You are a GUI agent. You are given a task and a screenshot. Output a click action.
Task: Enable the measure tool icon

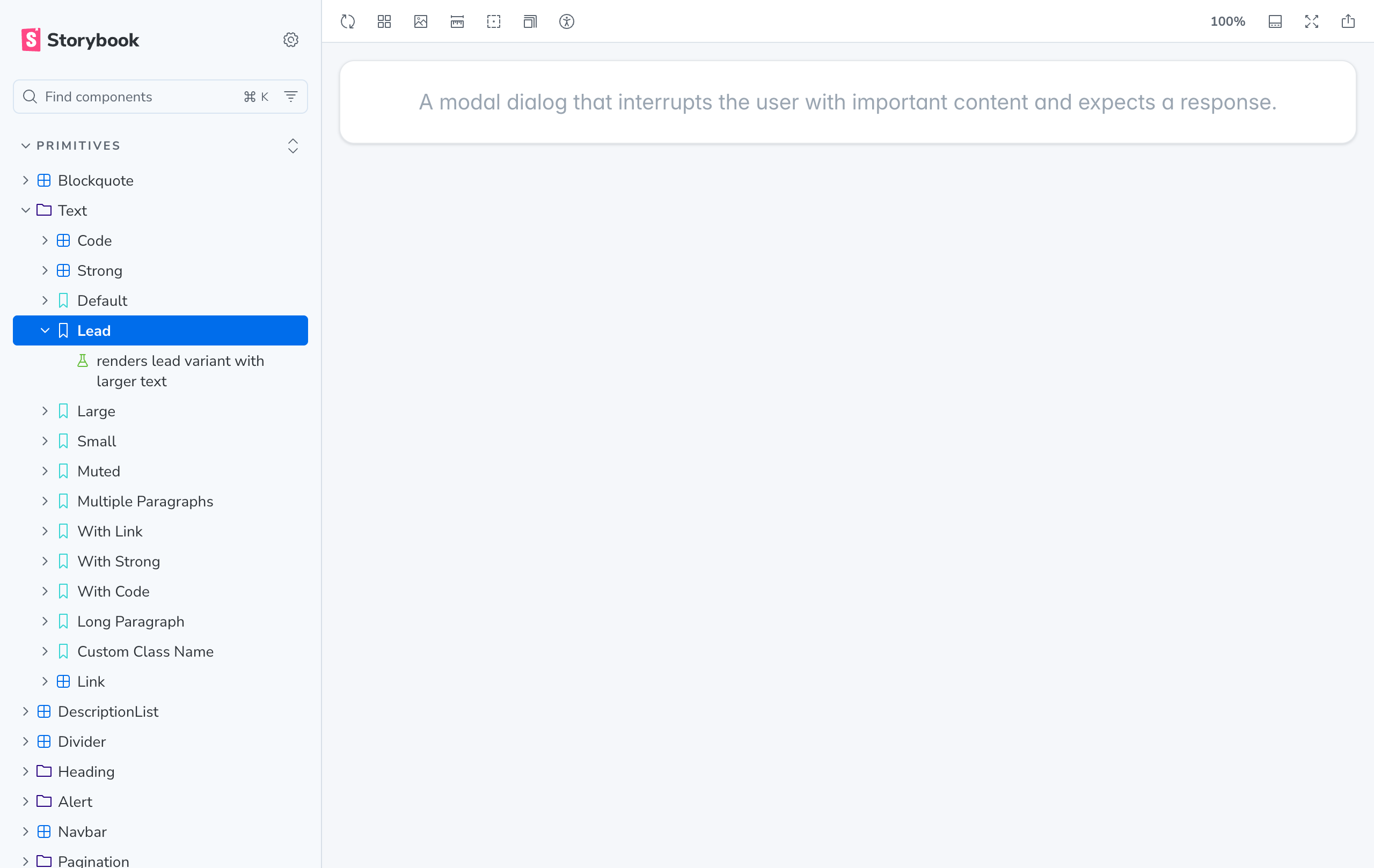456,21
